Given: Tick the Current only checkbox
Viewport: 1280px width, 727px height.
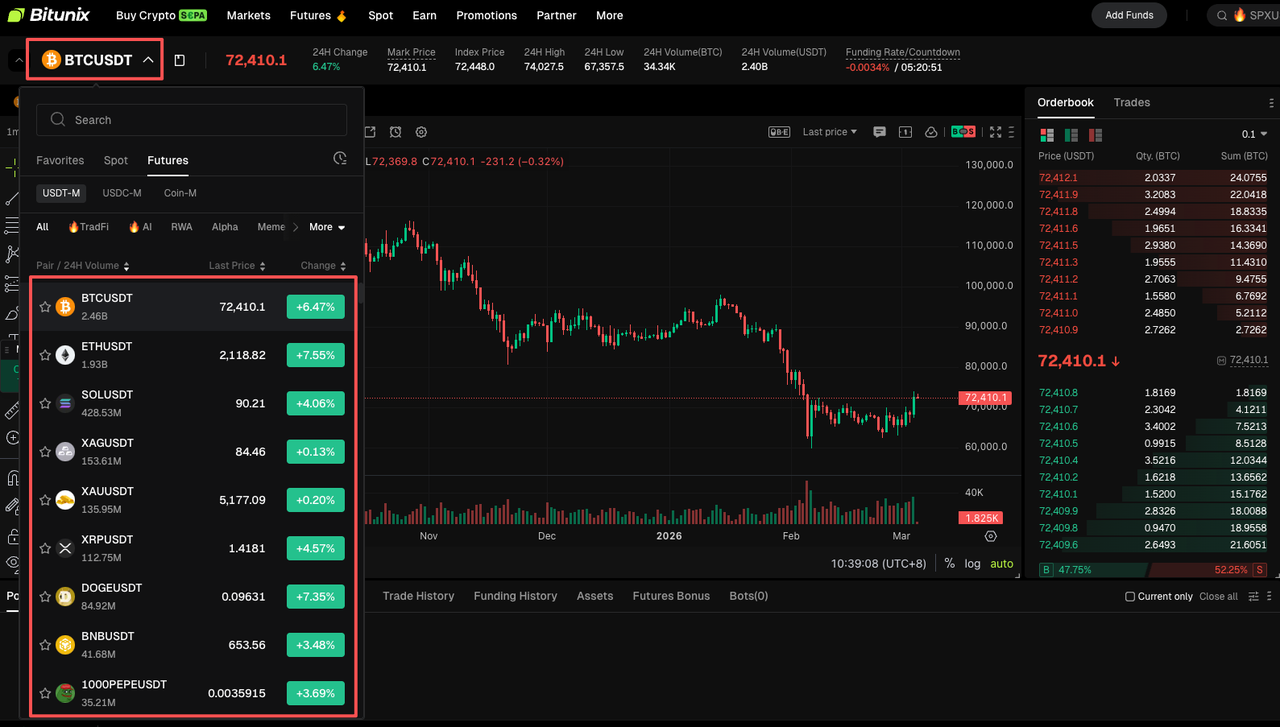Looking at the screenshot, I should point(1130,597).
